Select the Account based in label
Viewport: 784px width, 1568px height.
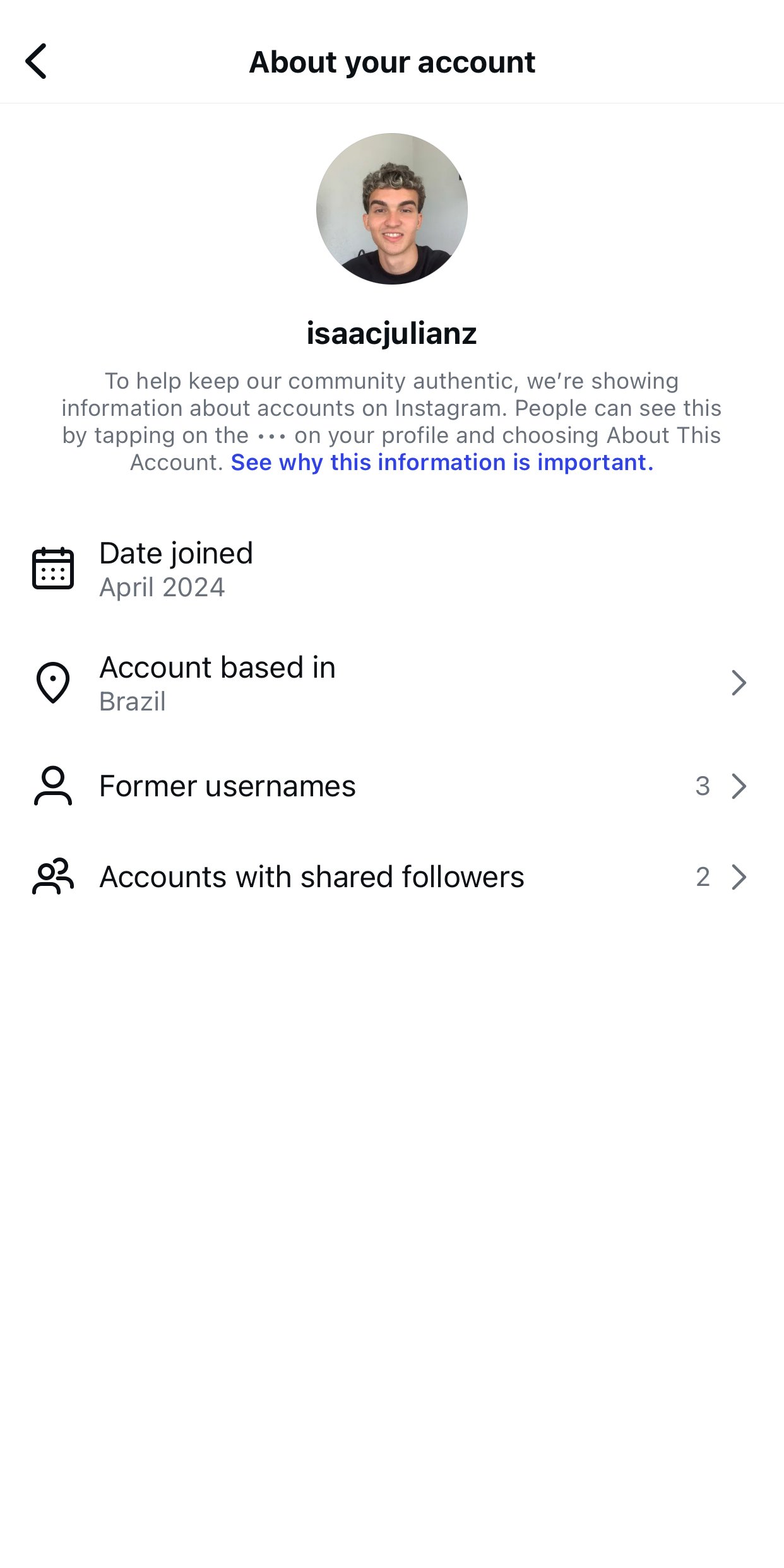tap(217, 668)
